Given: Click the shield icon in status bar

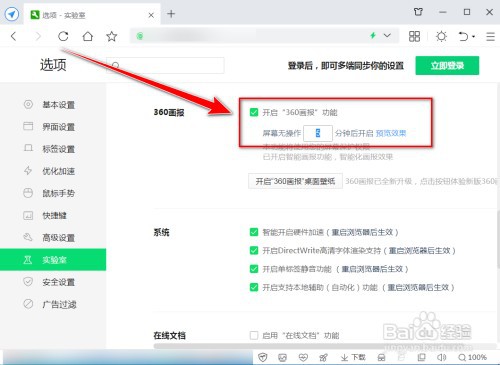Looking at the screenshot, I should click(x=263, y=357).
